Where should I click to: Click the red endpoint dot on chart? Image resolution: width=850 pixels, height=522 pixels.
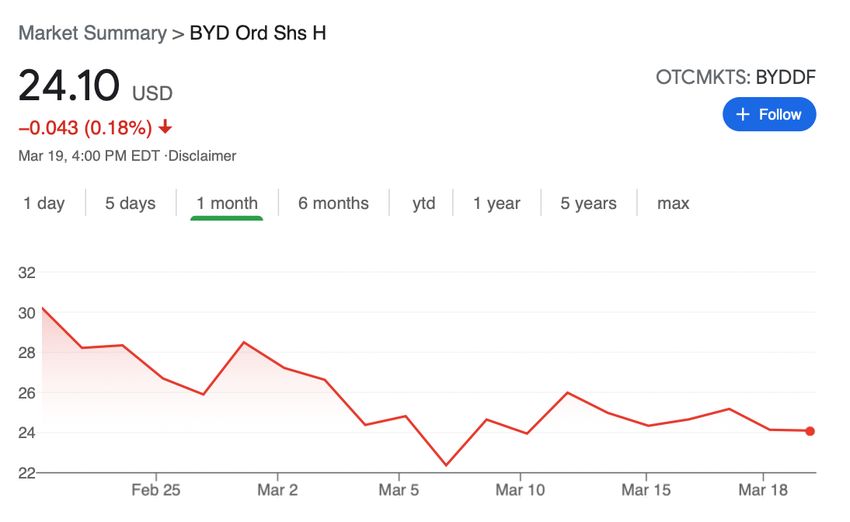pyautogui.click(x=810, y=431)
